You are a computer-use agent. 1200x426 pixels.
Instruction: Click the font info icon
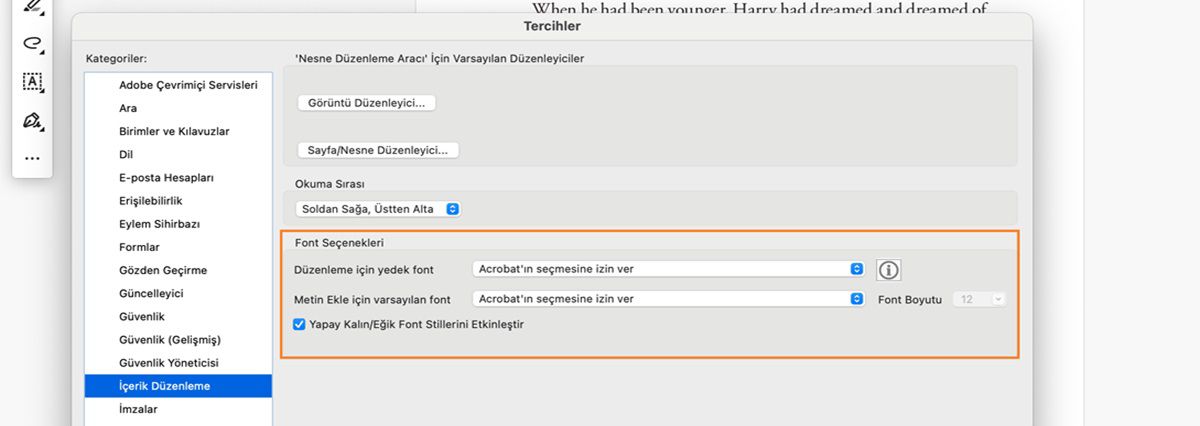pyautogui.click(x=889, y=270)
